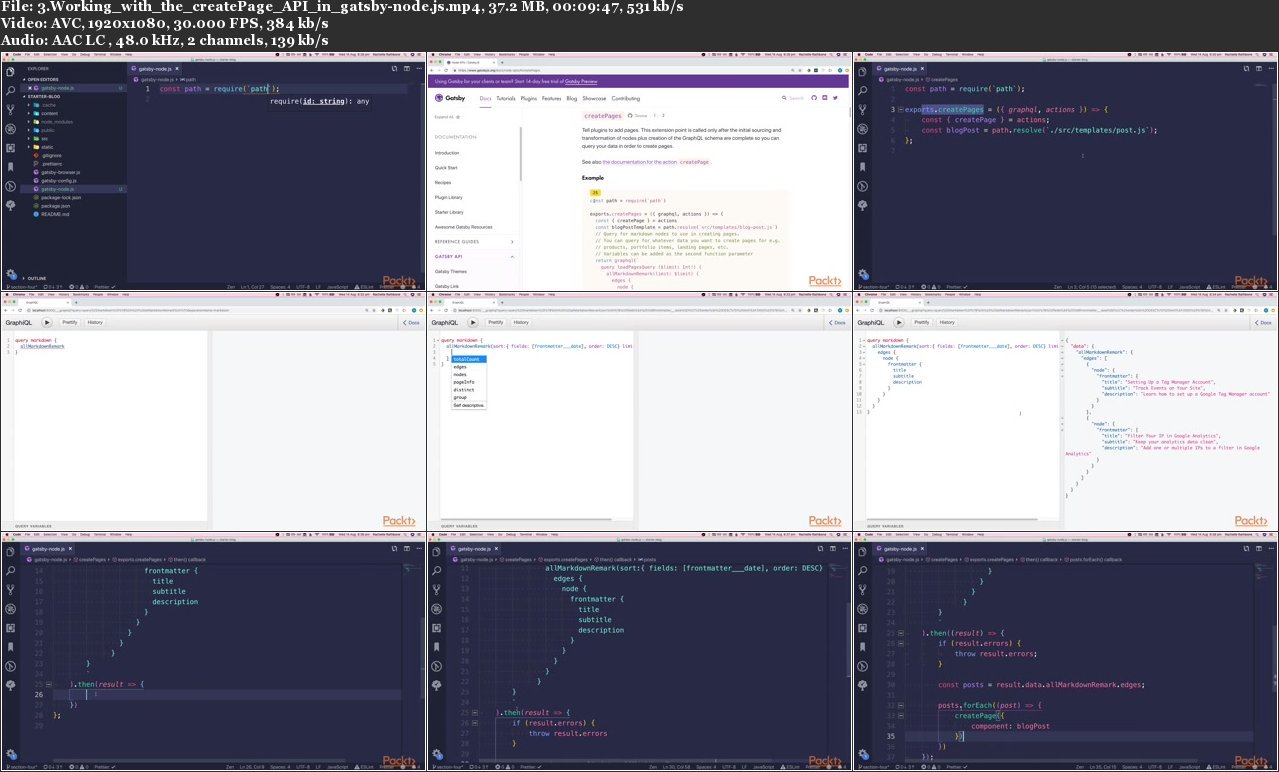Open Plugins nav item on Gatsby site
Screen dimensions: 1279x772
529,98
